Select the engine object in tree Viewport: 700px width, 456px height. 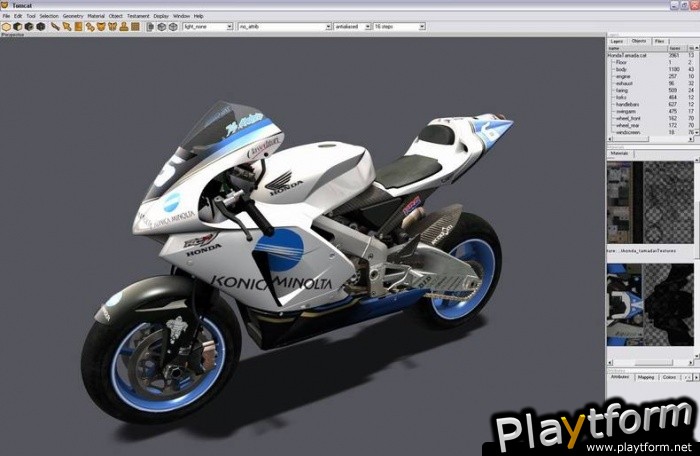(x=623, y=76)
